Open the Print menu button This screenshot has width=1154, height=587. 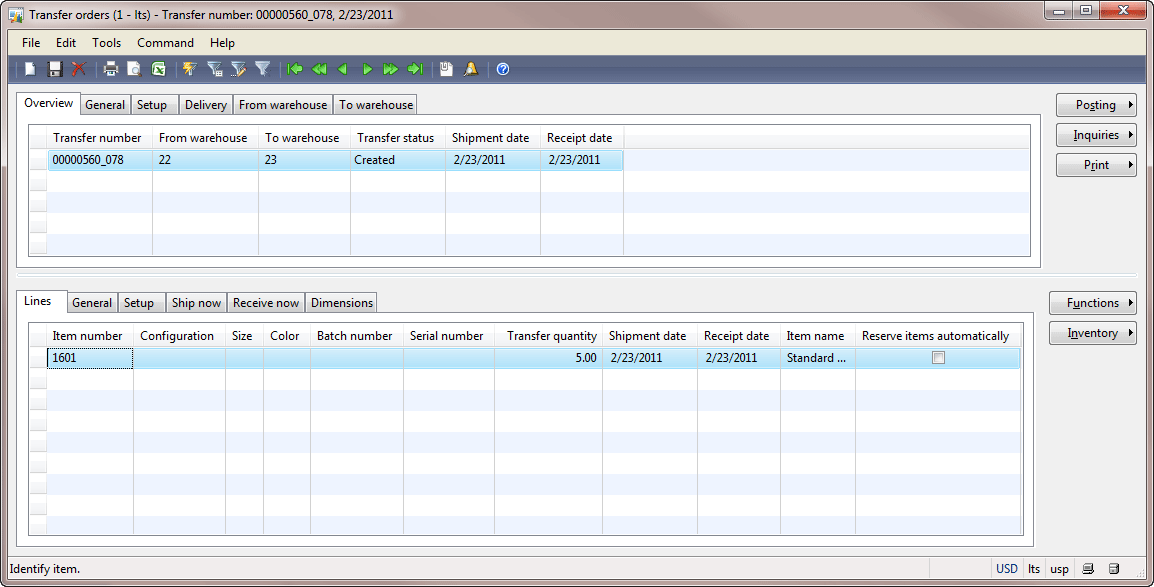click(1096, 166)
